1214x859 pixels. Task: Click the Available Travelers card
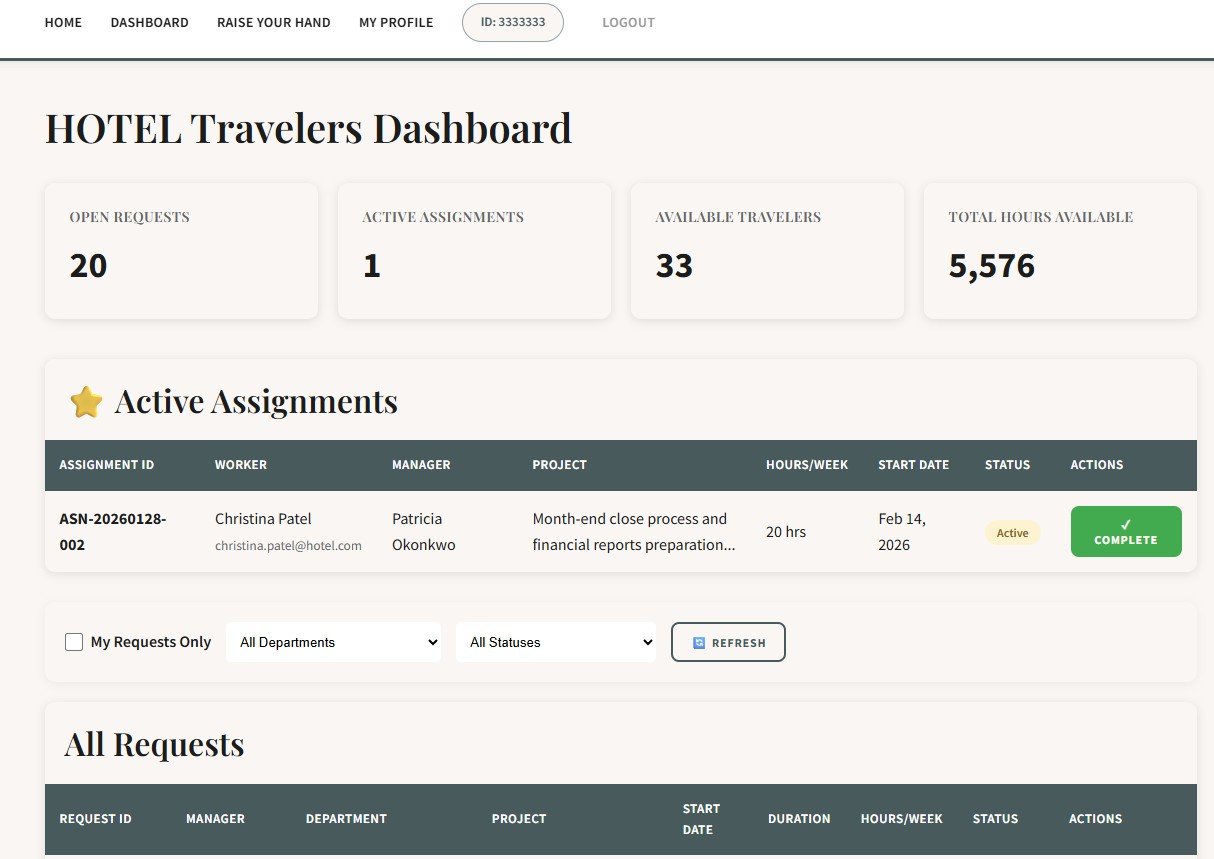pos(767,251)
